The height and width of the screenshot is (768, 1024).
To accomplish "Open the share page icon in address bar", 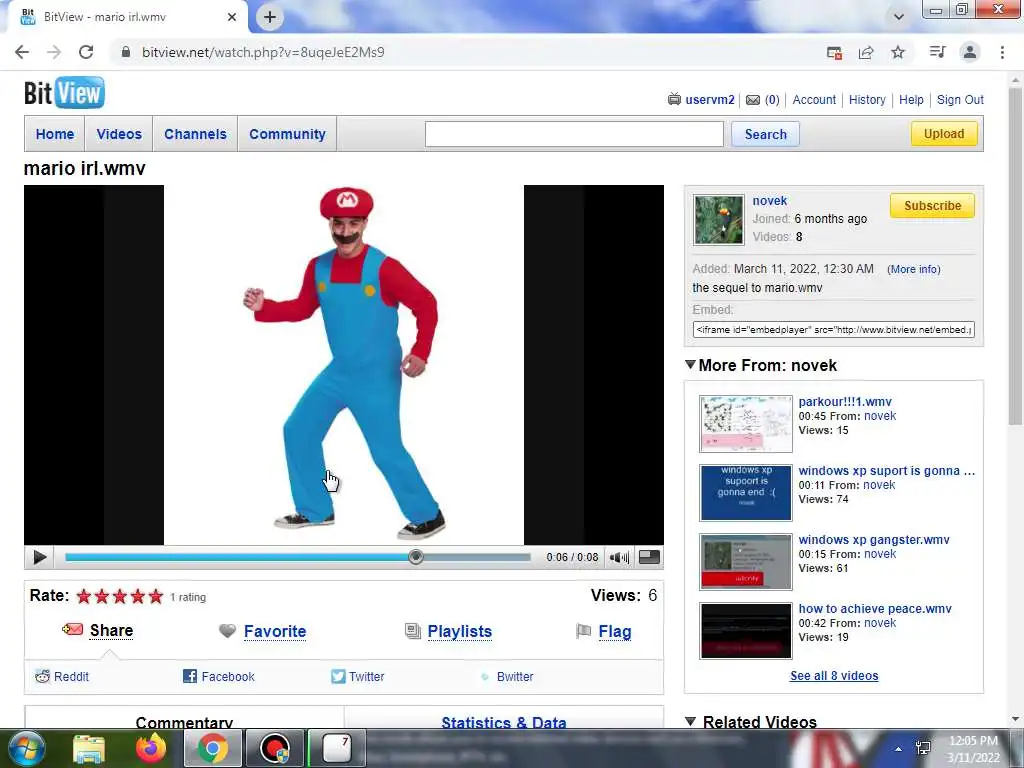I will coord(866,52).
